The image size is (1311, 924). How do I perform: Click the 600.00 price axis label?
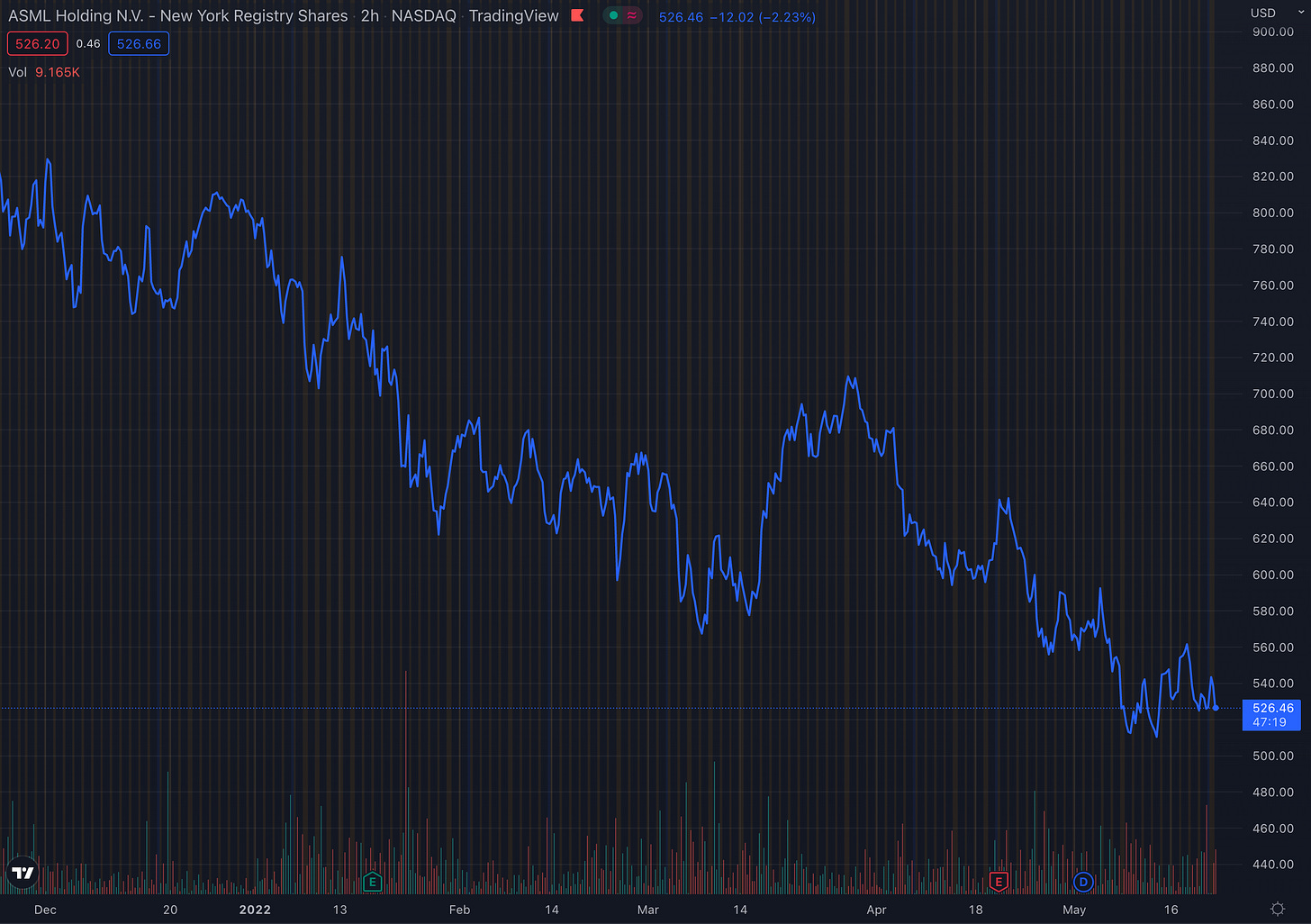[x=1272, y=575]
